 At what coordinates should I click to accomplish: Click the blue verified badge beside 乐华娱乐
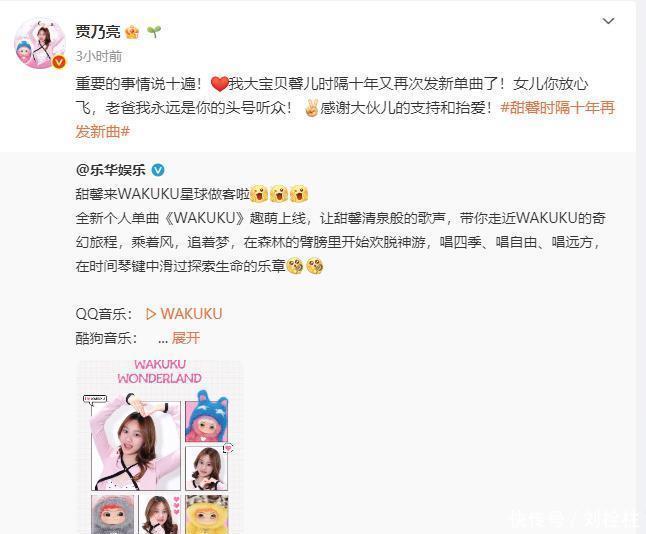158,170
